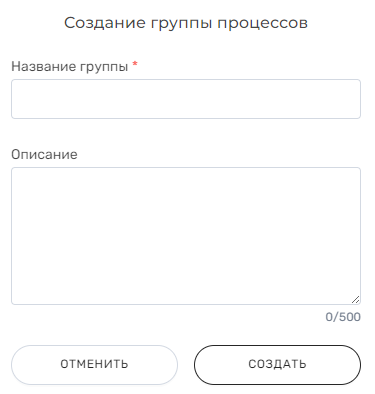The image size is (375, 394).
Task: Cancel the process group creation dialog
Action: click(94, 365)
